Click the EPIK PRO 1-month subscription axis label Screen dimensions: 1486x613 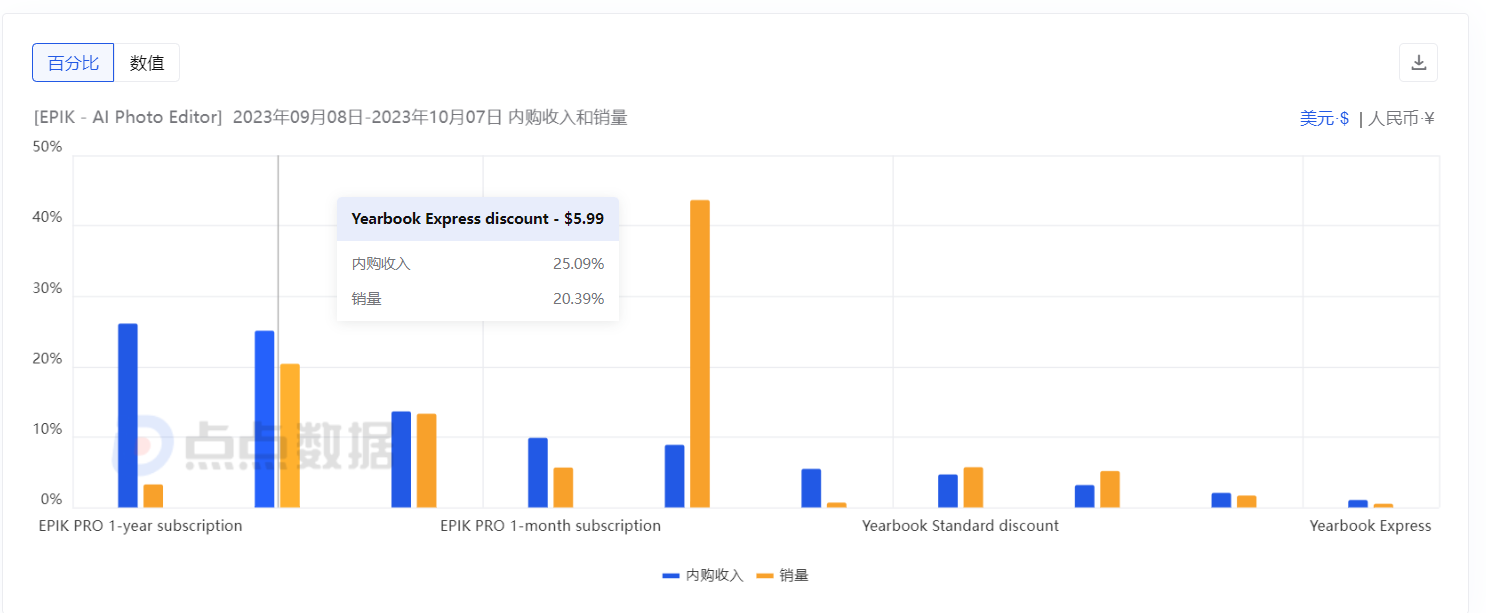[550, 525]
